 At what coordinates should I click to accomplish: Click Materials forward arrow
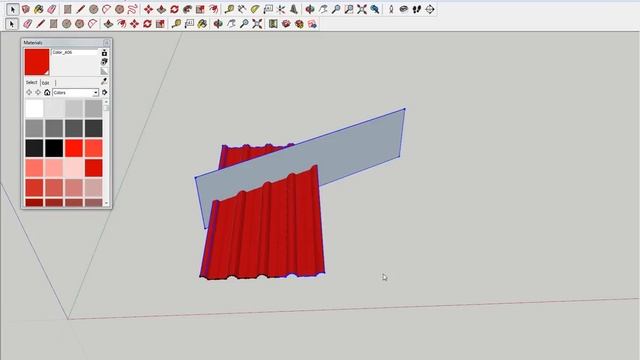tap(38, 93)
